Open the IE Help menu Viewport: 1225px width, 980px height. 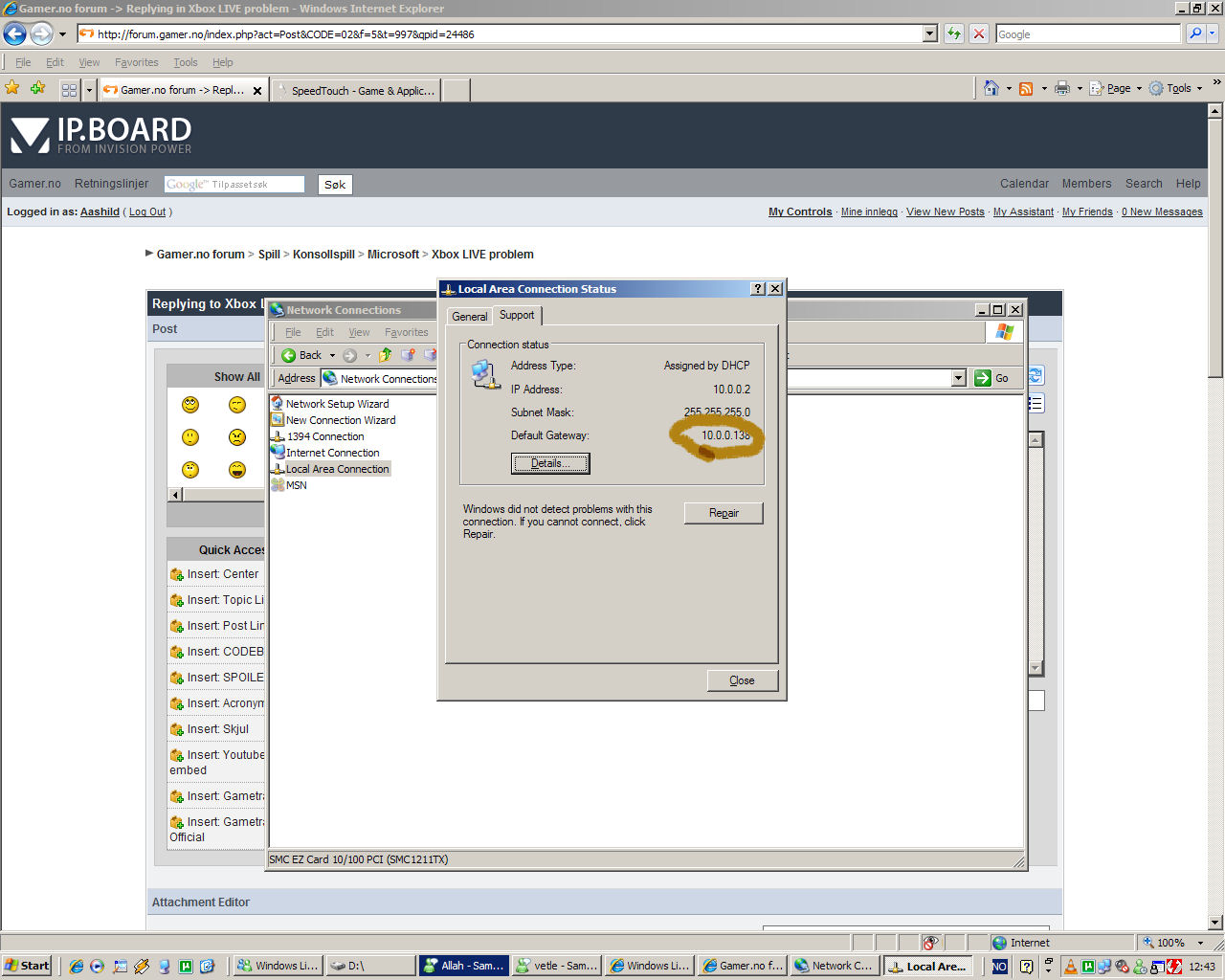tap(223, 62)
